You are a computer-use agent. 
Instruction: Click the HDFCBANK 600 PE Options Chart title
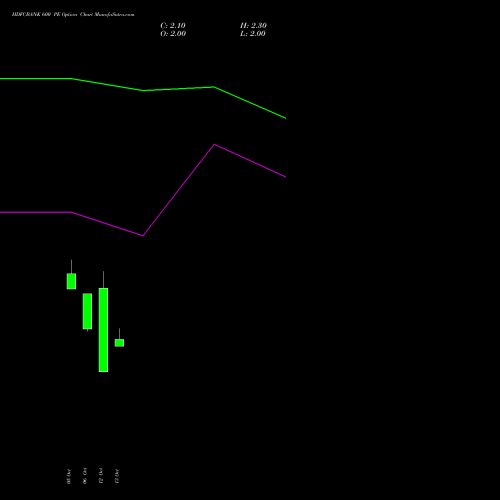click(73, 15)
